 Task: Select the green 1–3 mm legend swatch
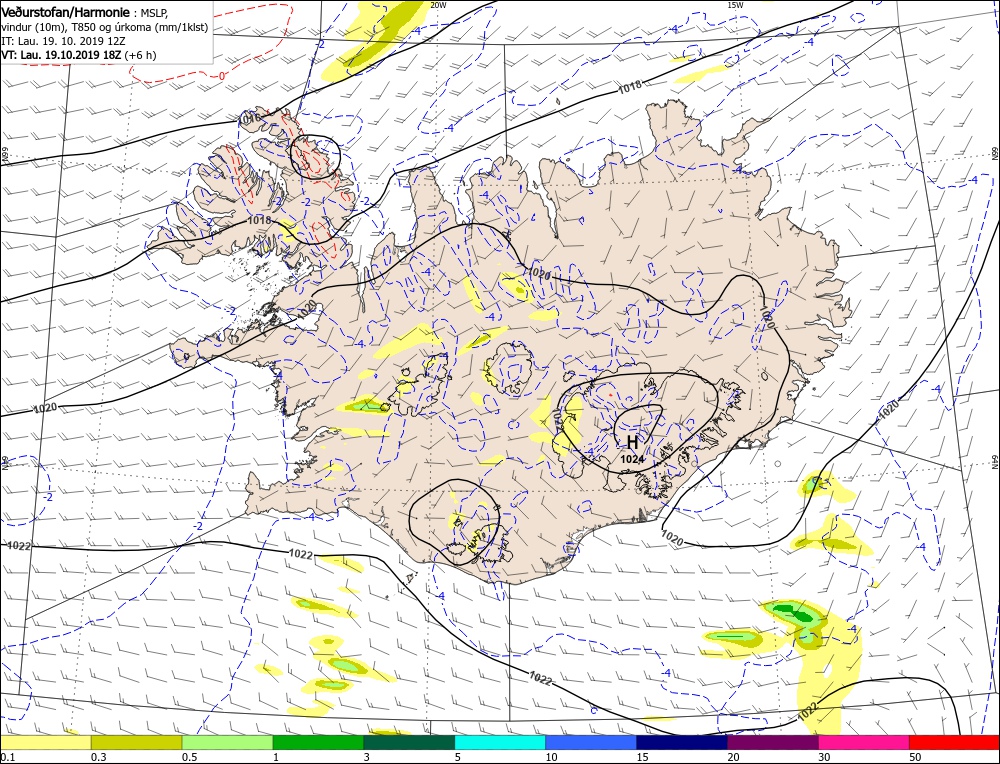(318, 742)
